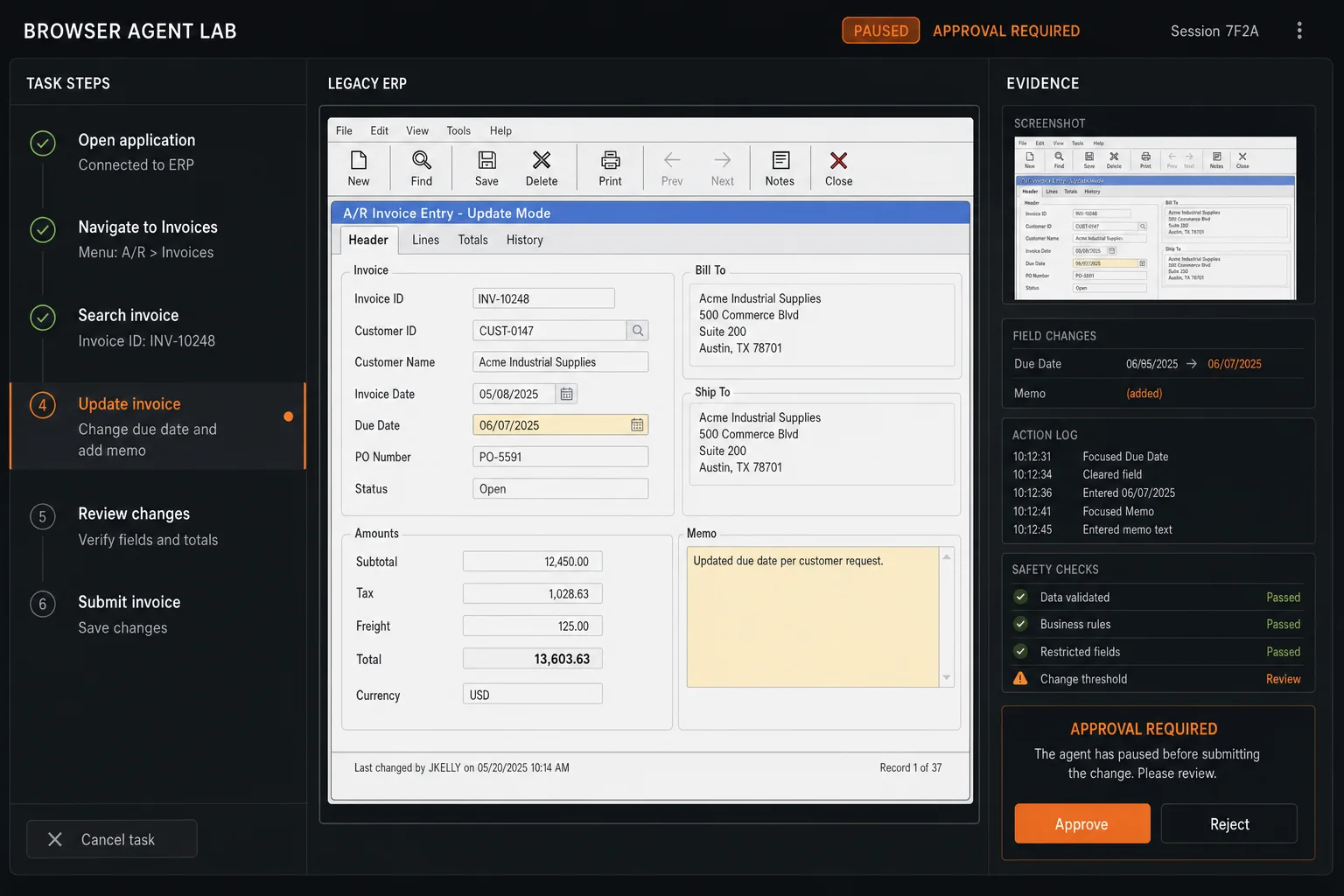Click the Search invoice checkmark icon

pyautogui.click(x=43, y=318)
